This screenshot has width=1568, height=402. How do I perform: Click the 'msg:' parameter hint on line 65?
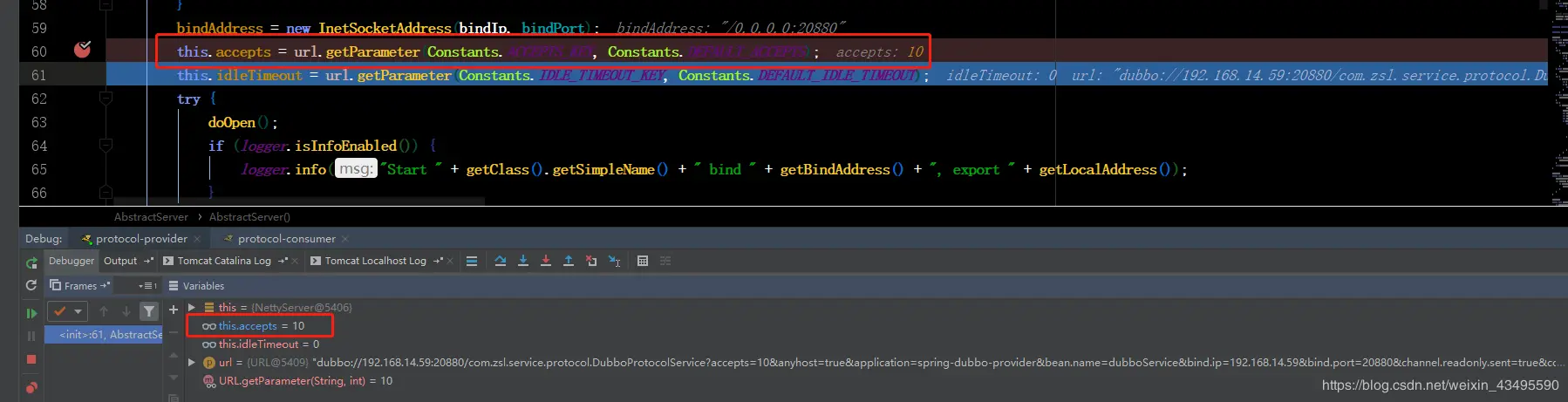point(356,169)
